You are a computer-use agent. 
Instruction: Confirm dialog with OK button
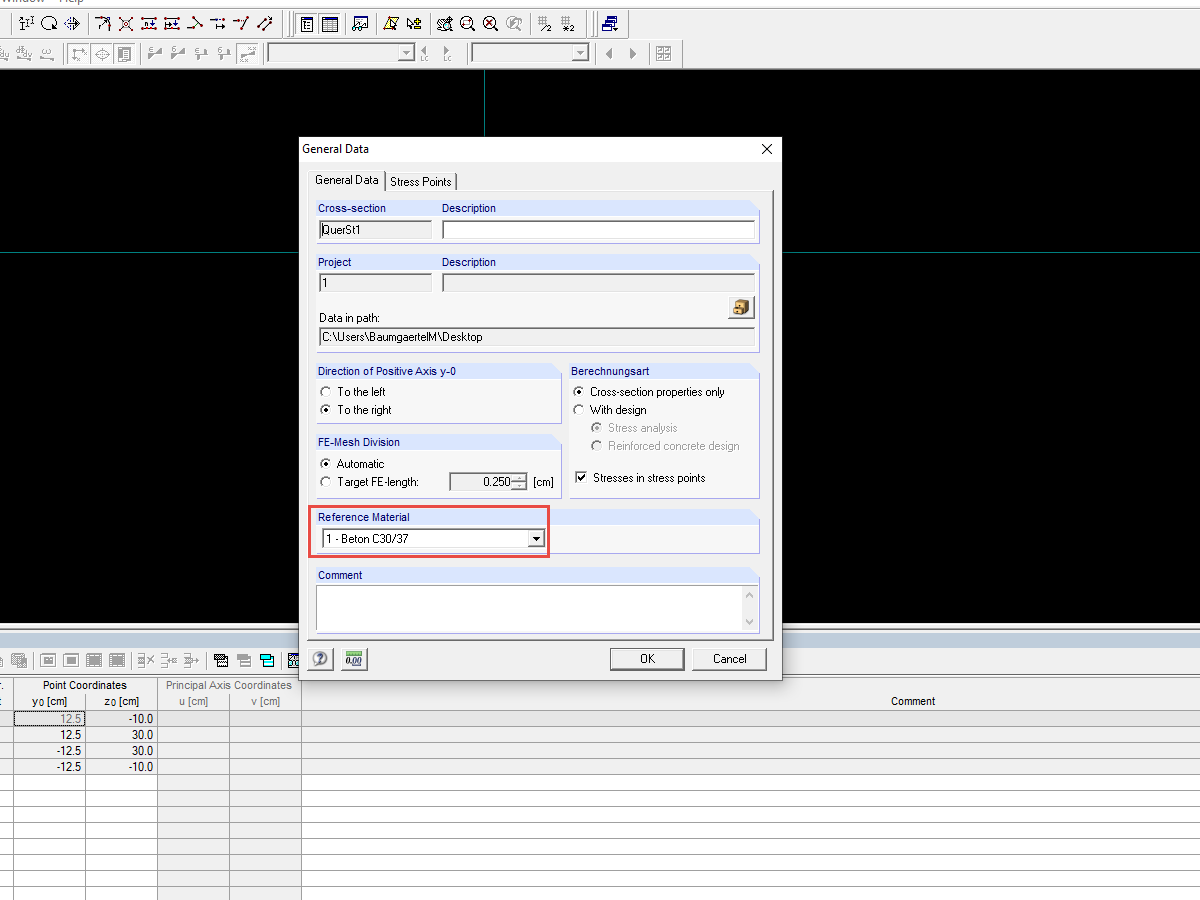click(648, 659)
